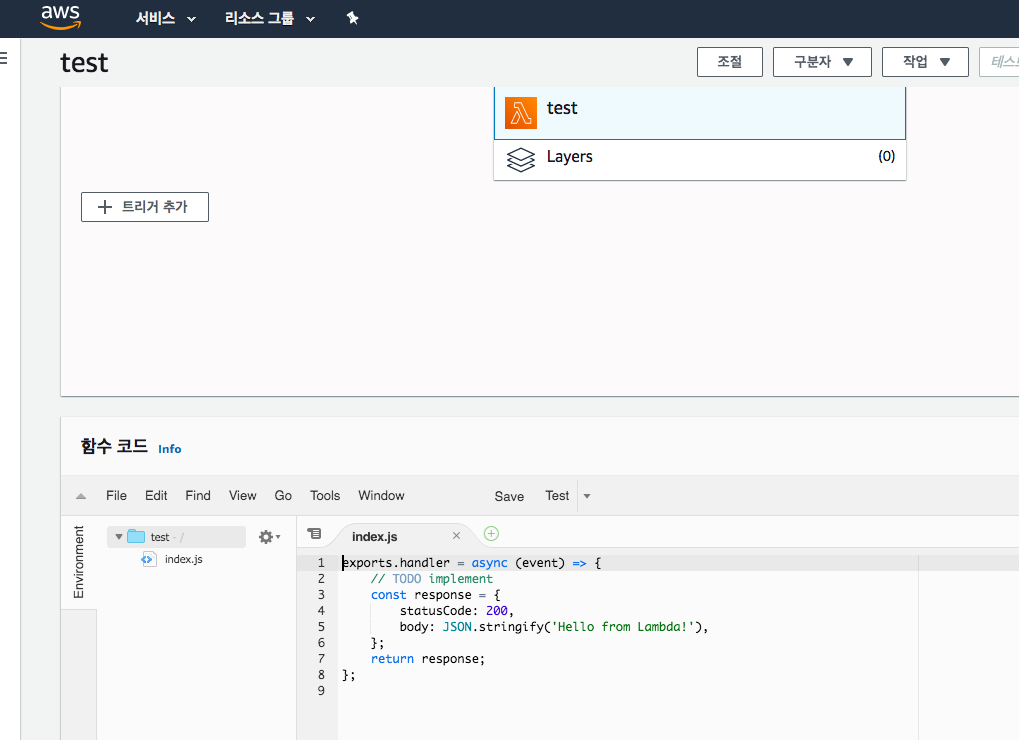Open the Environment side panel tab
Screen dimensions: 1019x740
coord(79,562)
